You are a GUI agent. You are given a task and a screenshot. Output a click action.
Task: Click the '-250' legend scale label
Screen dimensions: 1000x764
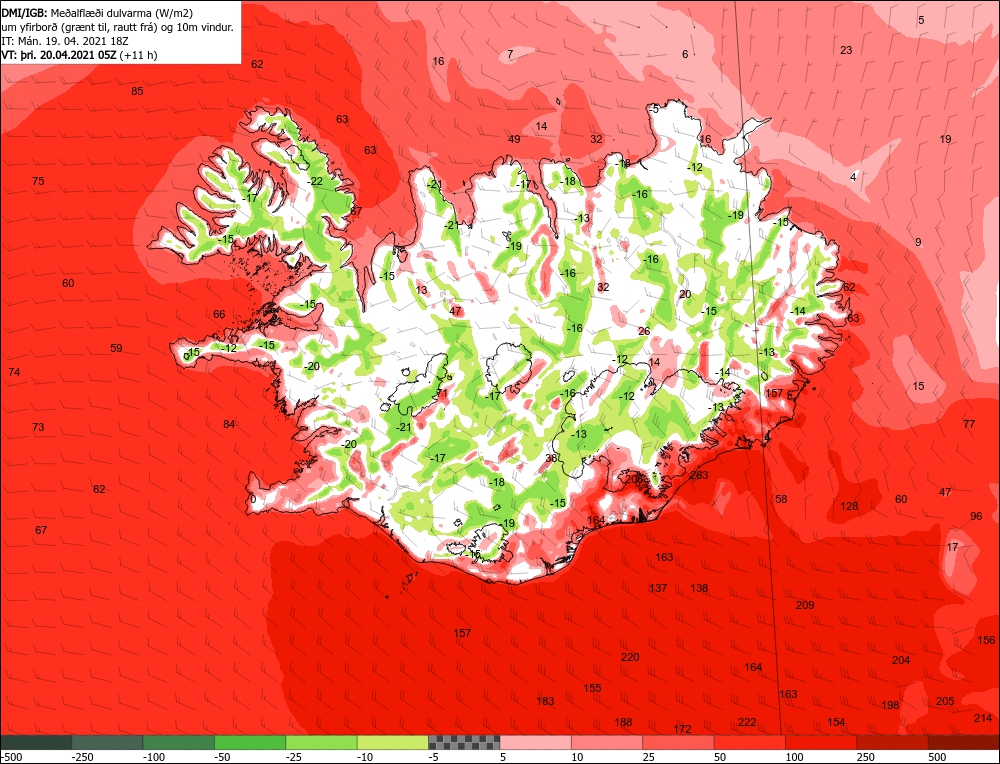click(x=83, y=757)
